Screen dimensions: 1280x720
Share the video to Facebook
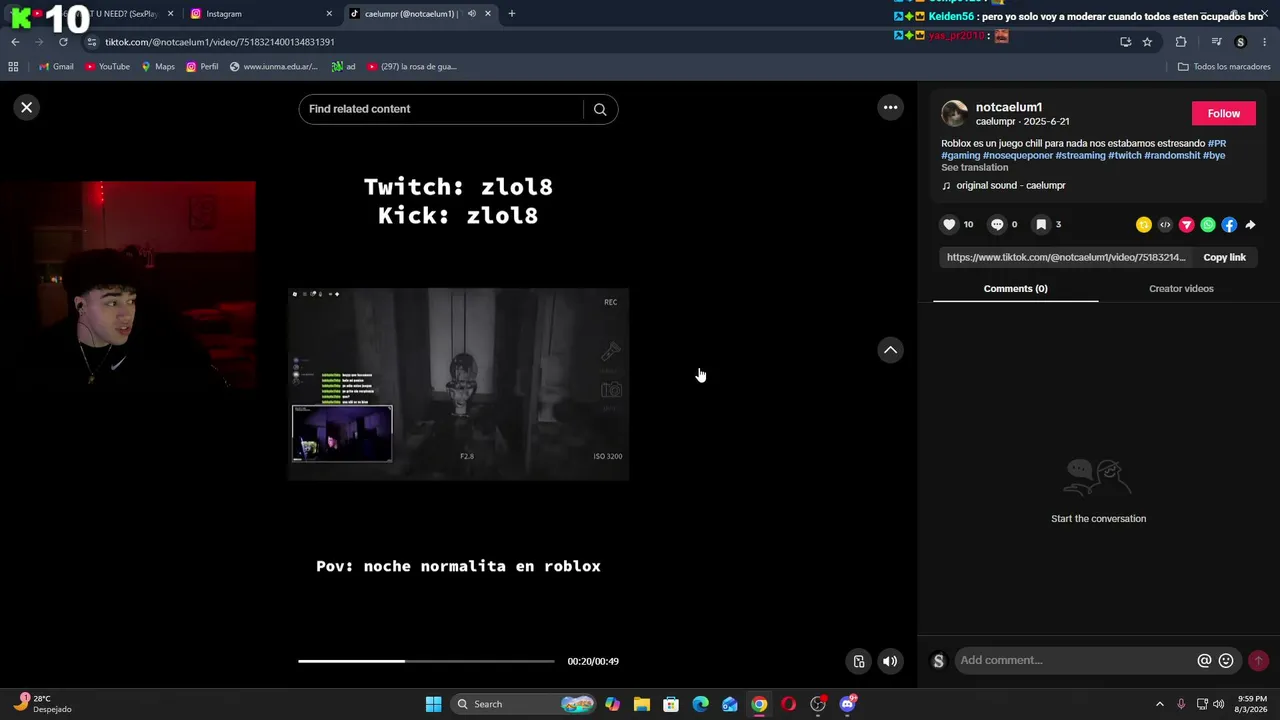pyautogui.click(x=1229, y=225)
